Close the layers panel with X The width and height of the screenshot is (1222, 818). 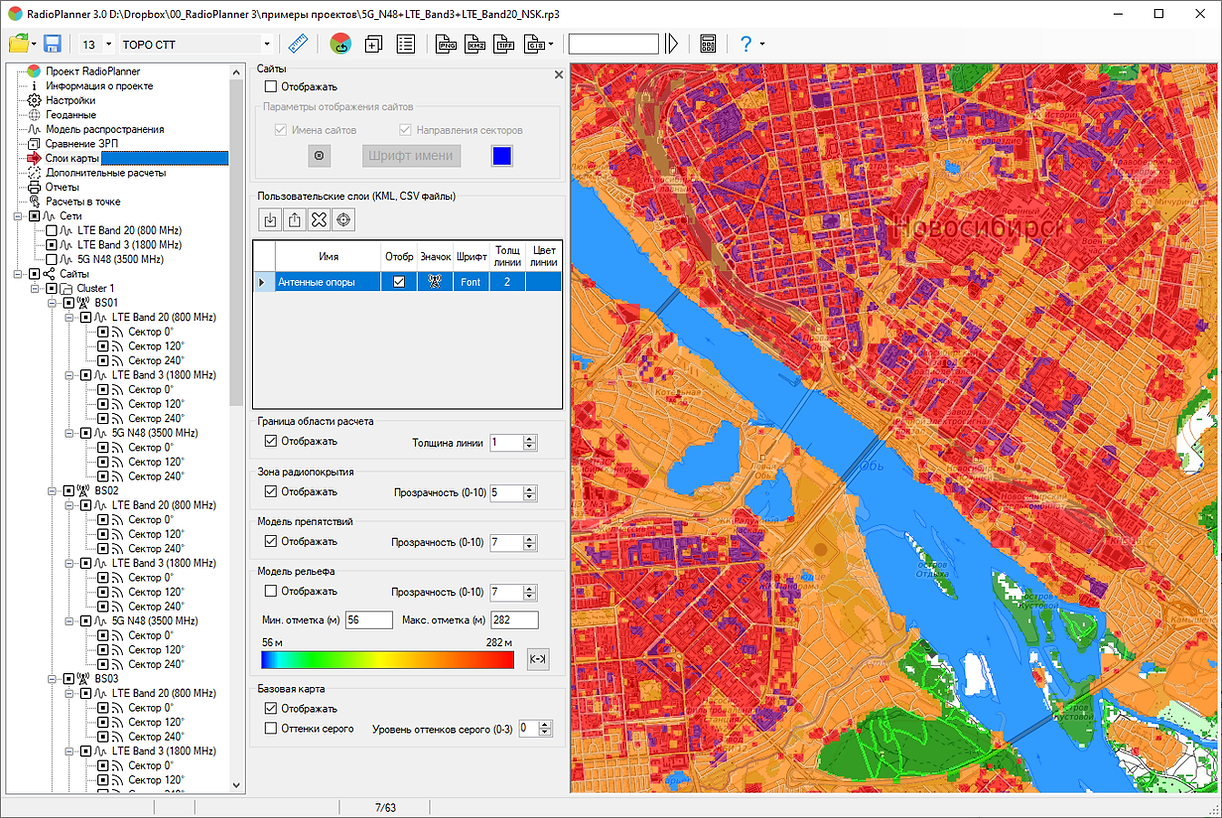pos(559,74)
